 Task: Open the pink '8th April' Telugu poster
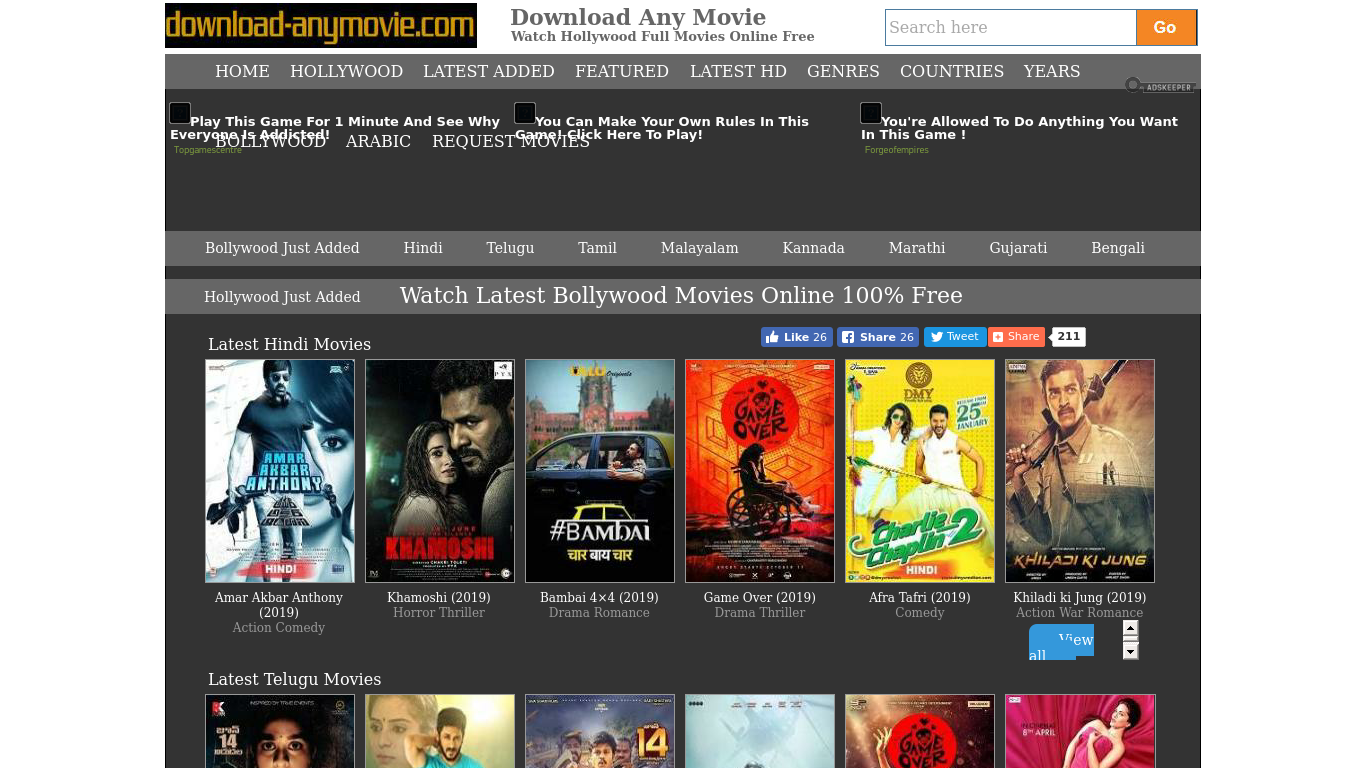click(1080, 731)
